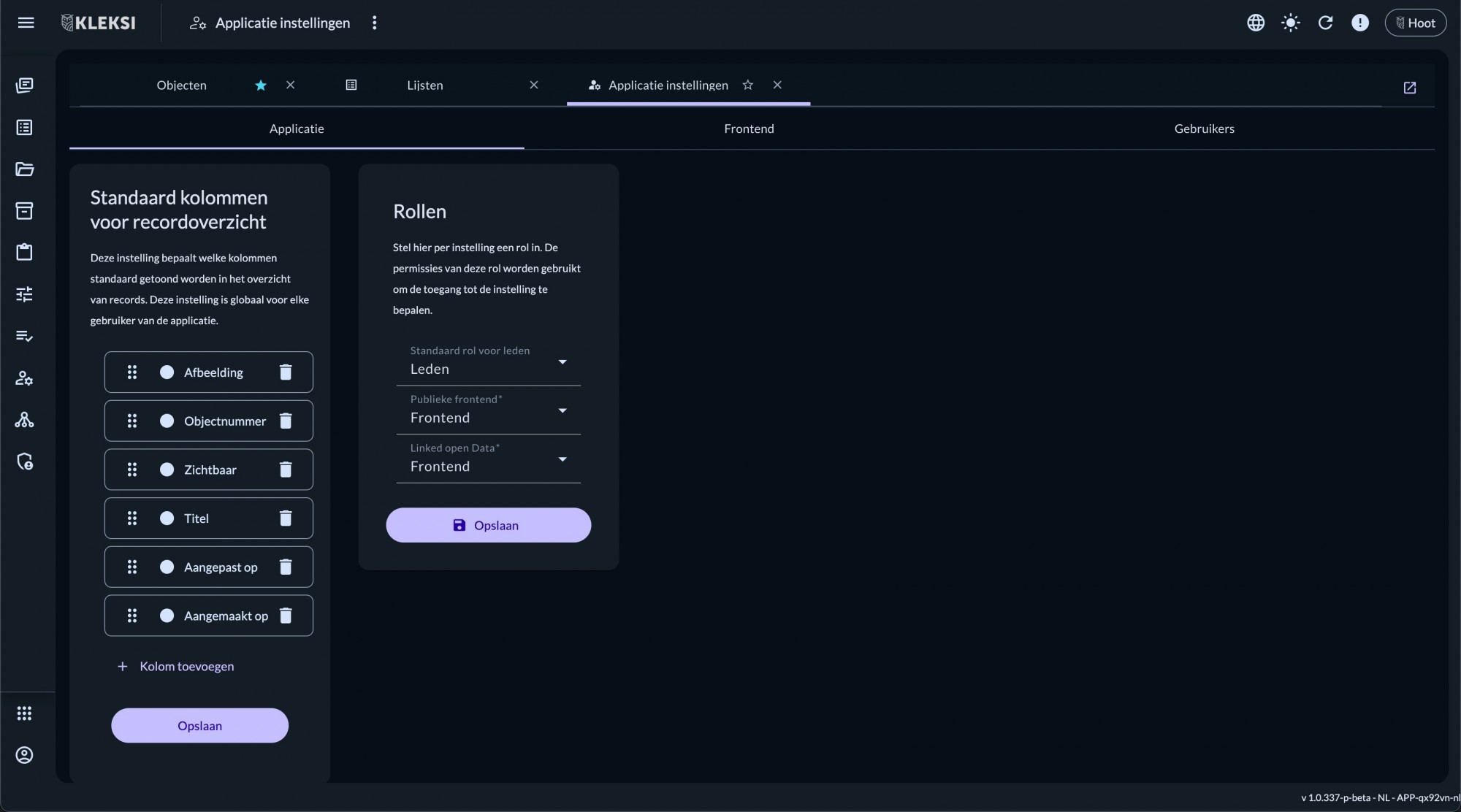Click Kolom toevoegen to add column

[x=175, y=667]
